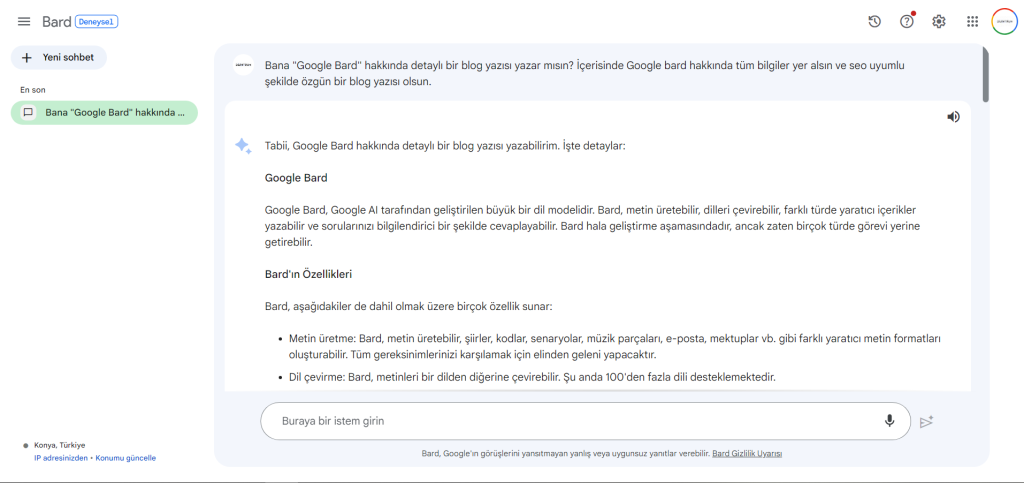Image resolution: width=1024 pixels, height=483 pixels.
Task: Select recent chat Bana "Google Bard" hakkında
Action: tap(104, 112)
